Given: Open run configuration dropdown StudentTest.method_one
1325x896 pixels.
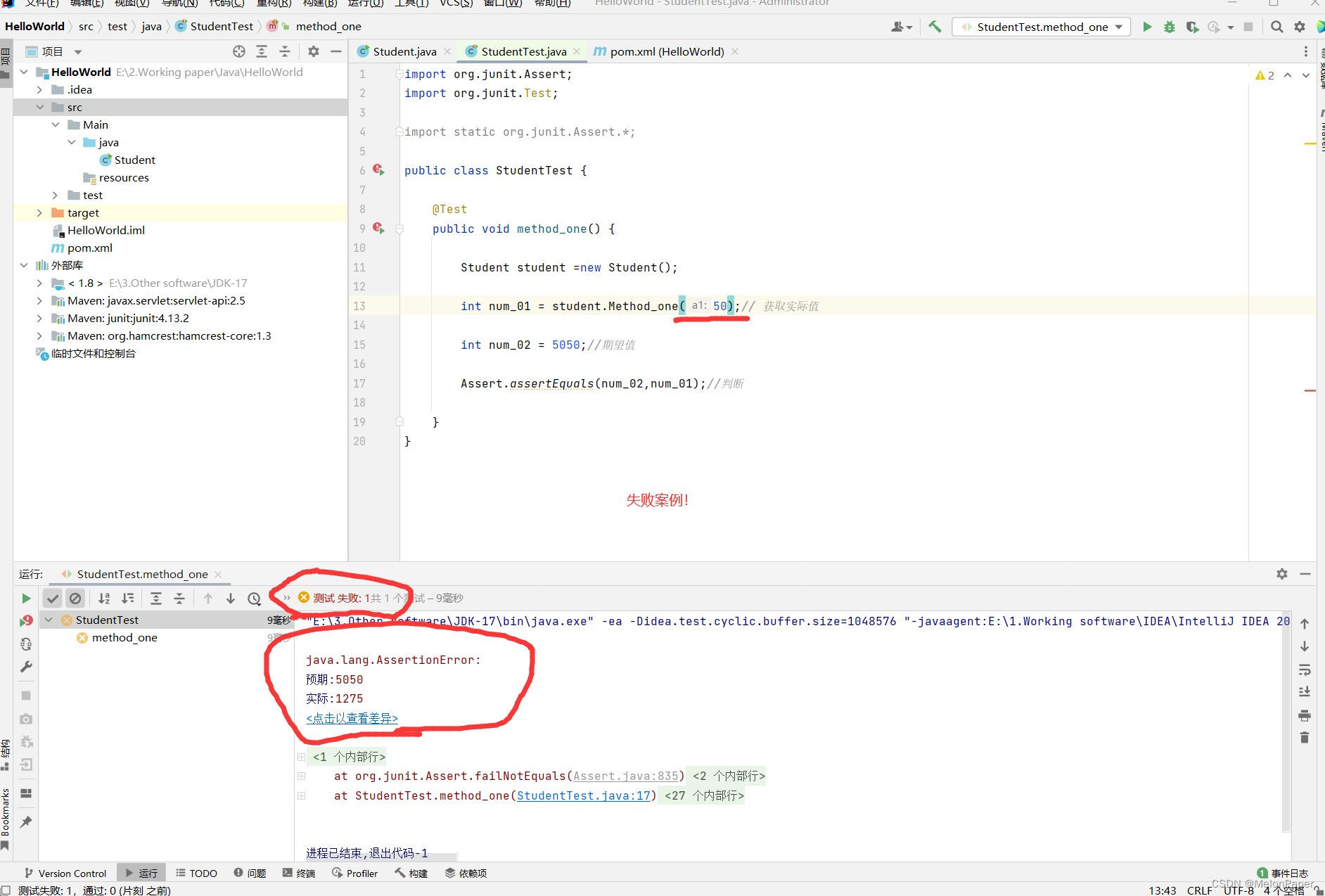Looking at the screenshot, I should (1042, 27).
